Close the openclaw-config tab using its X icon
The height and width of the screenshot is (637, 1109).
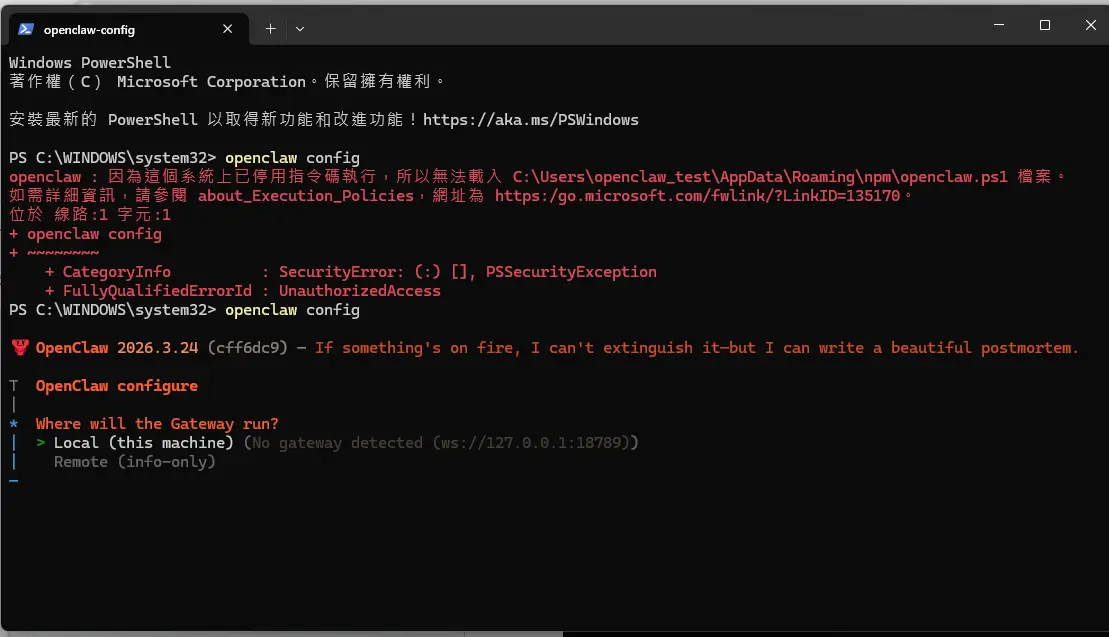tap(227, 29)
